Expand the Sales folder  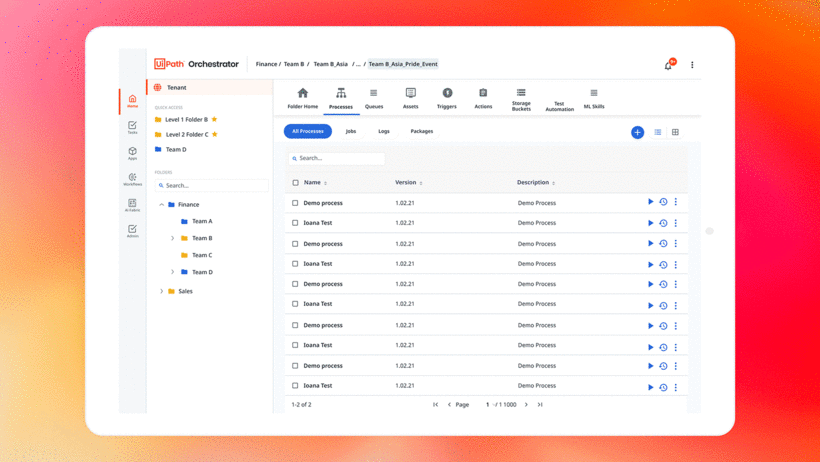click(162, 291)
